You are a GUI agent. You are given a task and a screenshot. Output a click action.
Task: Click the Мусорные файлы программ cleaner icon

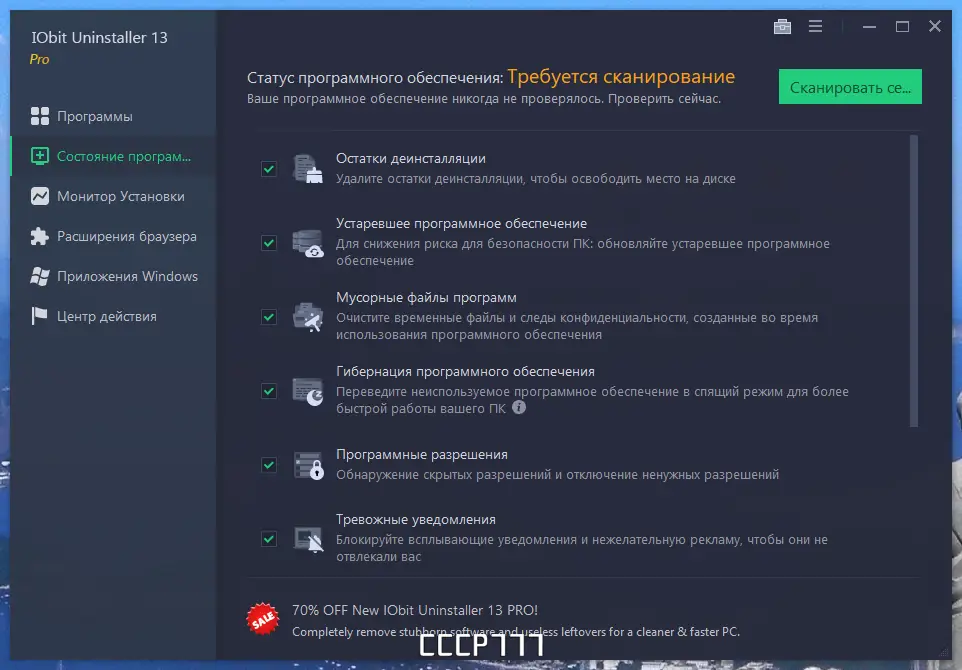click(305, 317)
